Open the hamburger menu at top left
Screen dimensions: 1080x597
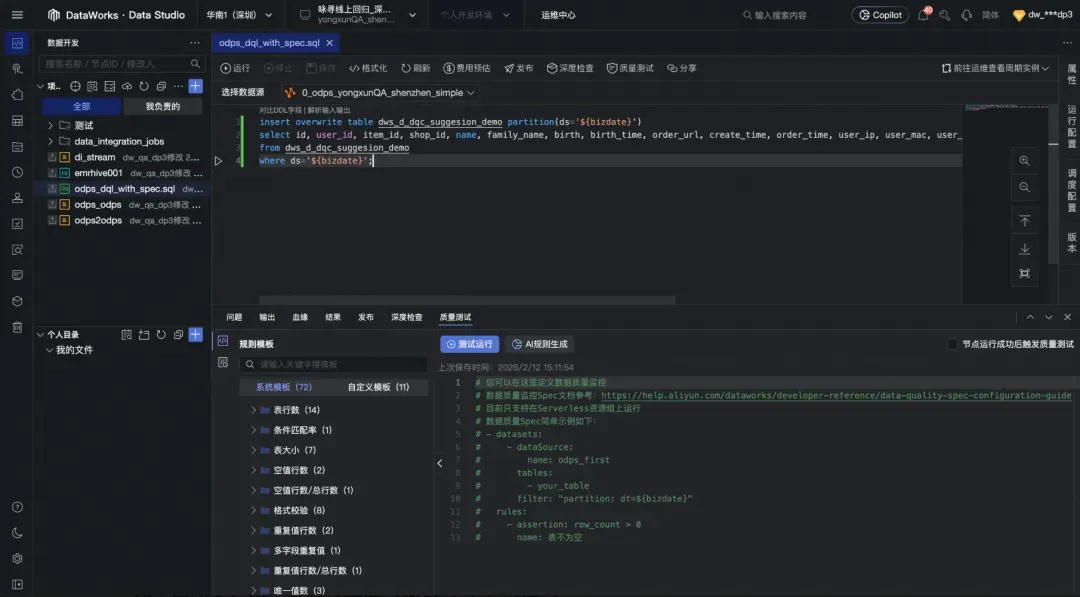[17, 14]
